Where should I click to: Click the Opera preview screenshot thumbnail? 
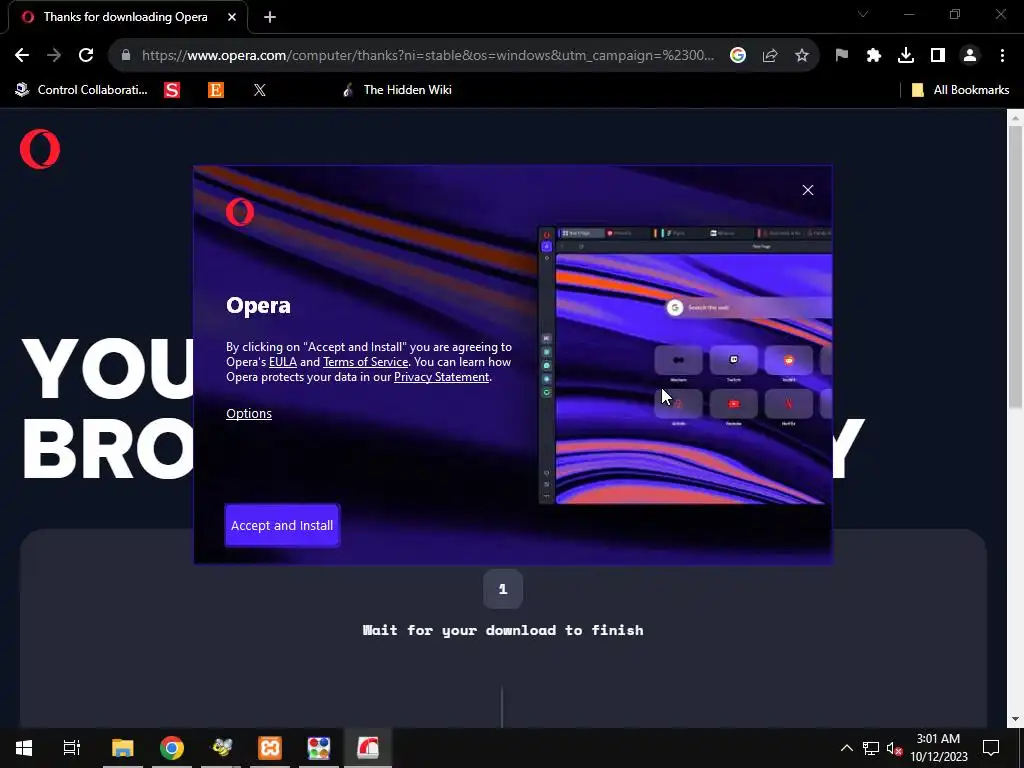pyautogui.click(x=685, y=366)
